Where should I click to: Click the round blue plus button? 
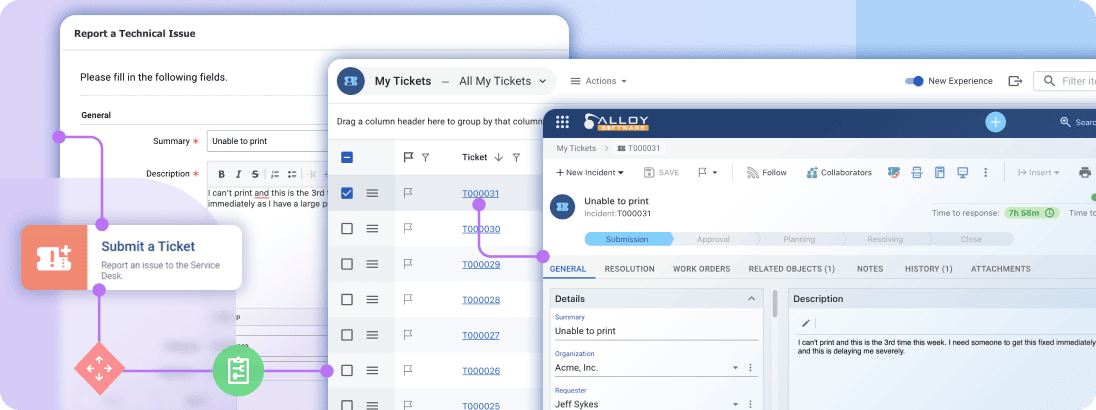tap(995, 122)
